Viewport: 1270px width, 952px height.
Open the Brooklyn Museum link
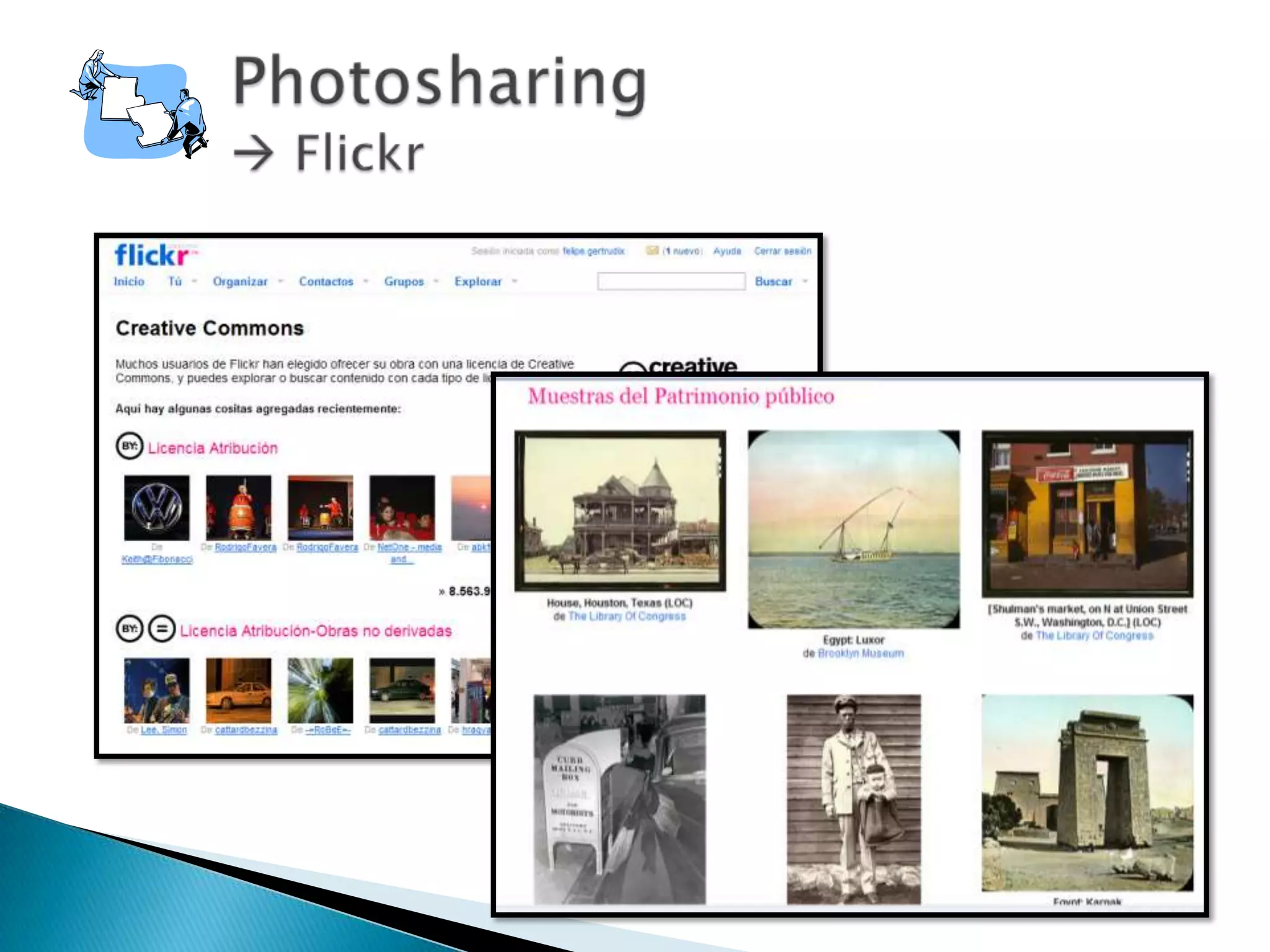click(x=861, y=653)
